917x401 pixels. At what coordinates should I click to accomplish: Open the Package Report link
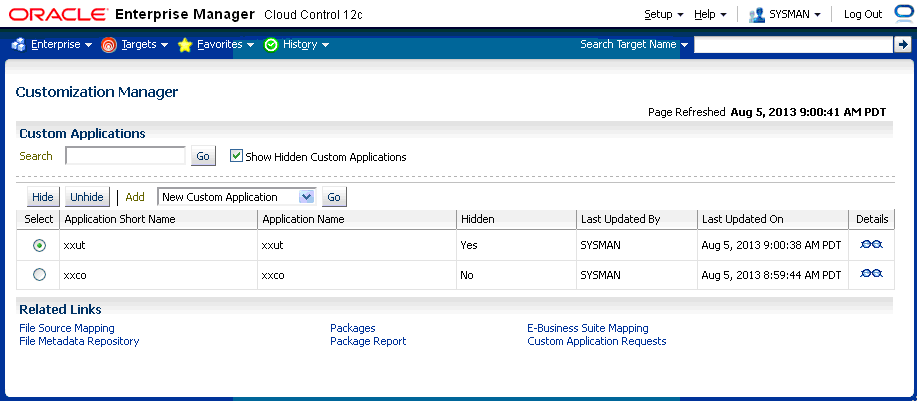(x=368, y=341)
